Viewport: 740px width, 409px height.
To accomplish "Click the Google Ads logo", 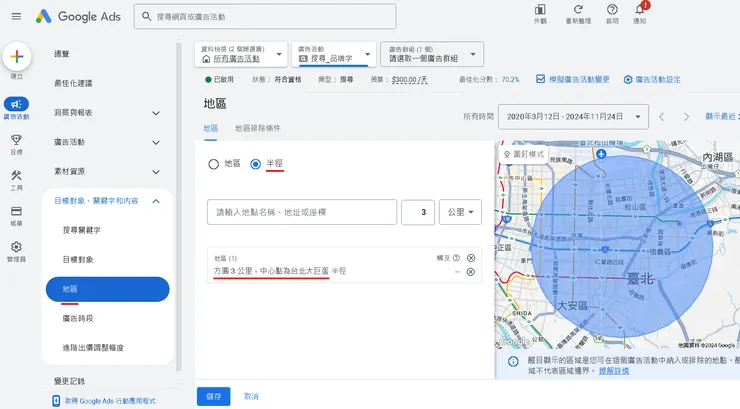I will [78, 17].
